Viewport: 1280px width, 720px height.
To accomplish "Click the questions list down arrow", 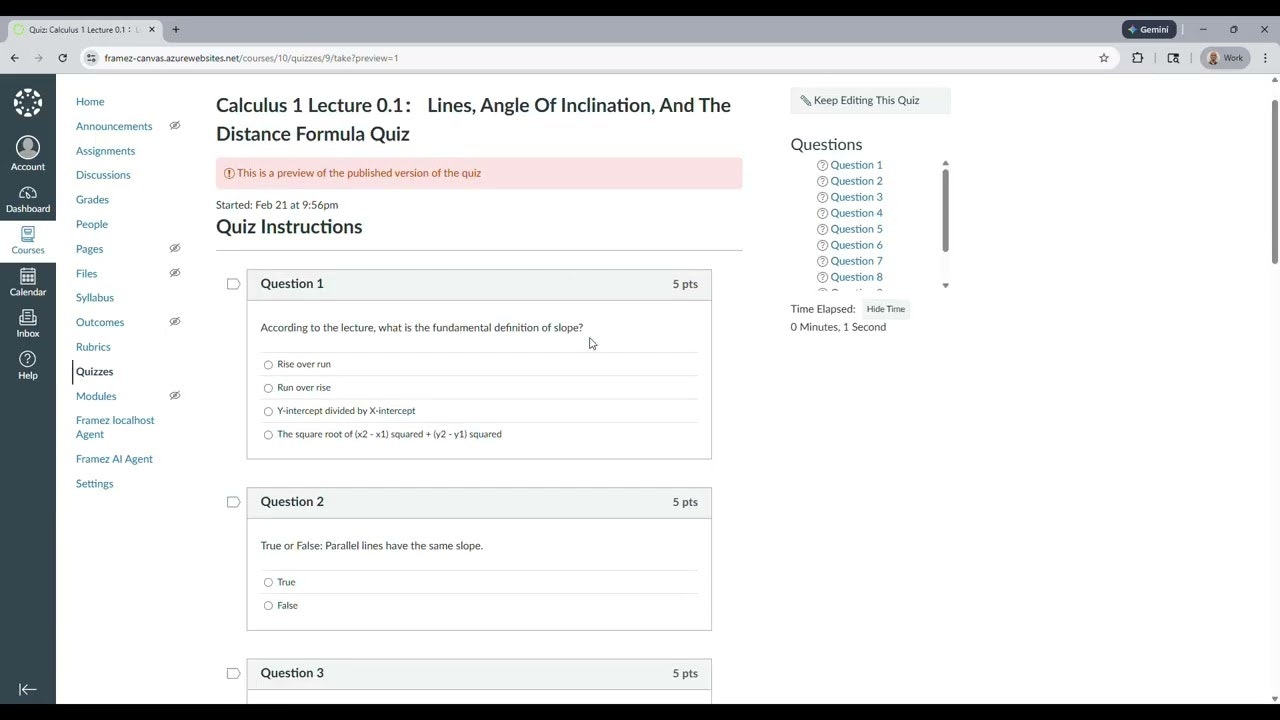I will coord(945,286).
